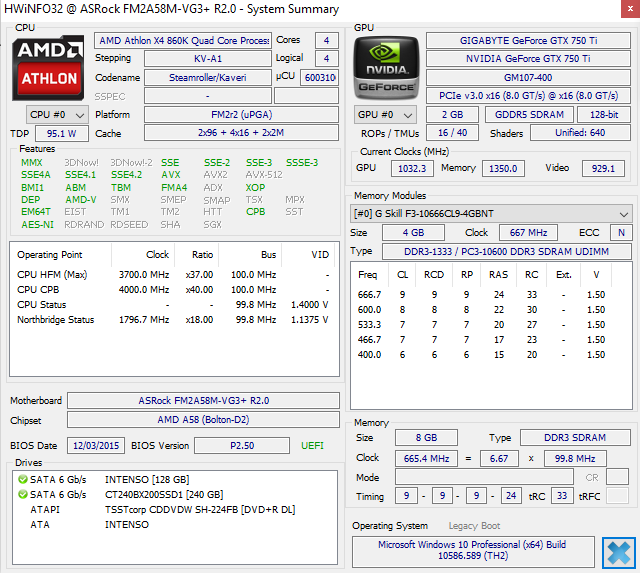
Task: Click the module Clock value 667 MHz
Action: point(528,233)
